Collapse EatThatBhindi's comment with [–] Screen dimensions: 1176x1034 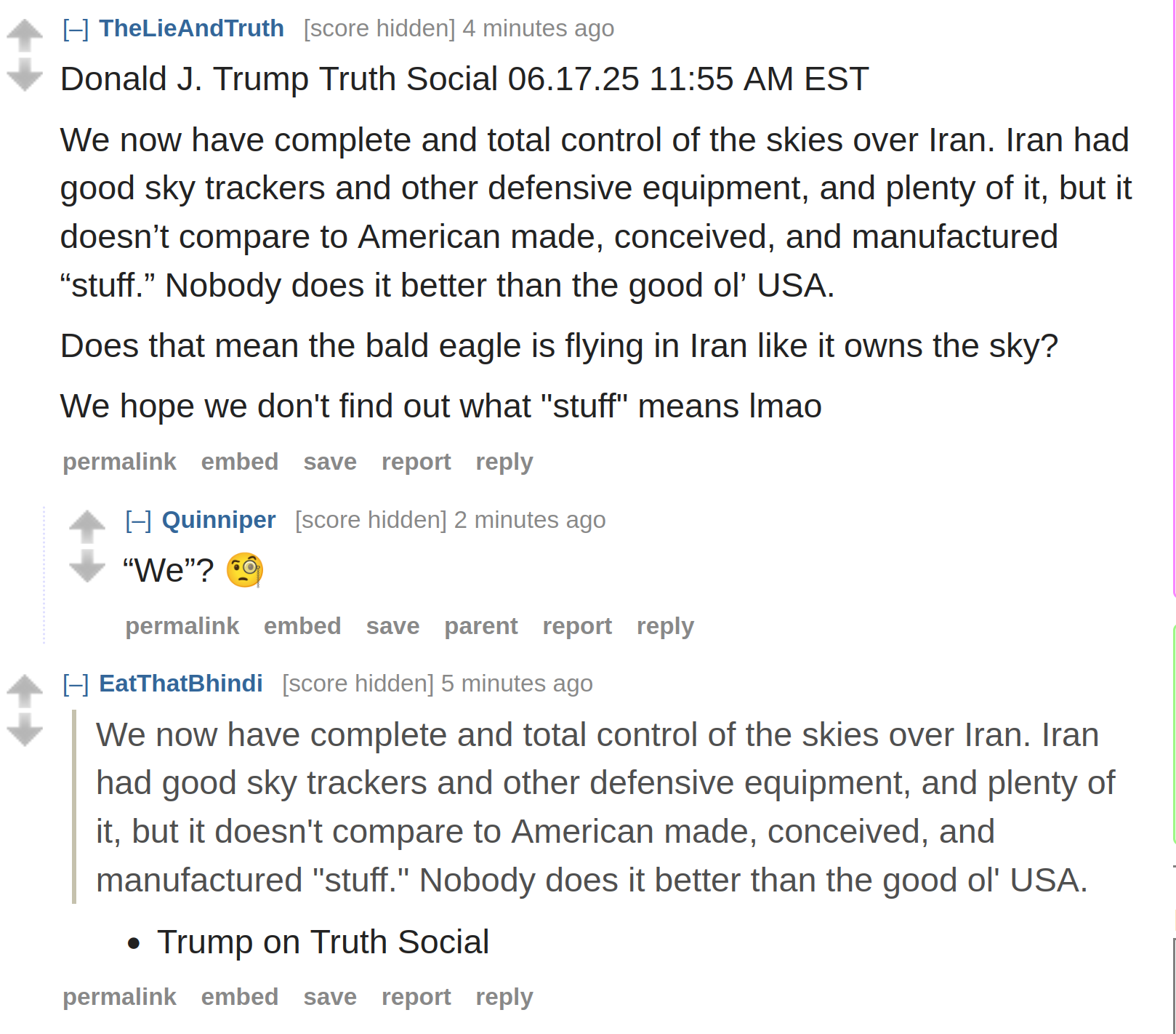pyautogui.click(x=76, y=684)
